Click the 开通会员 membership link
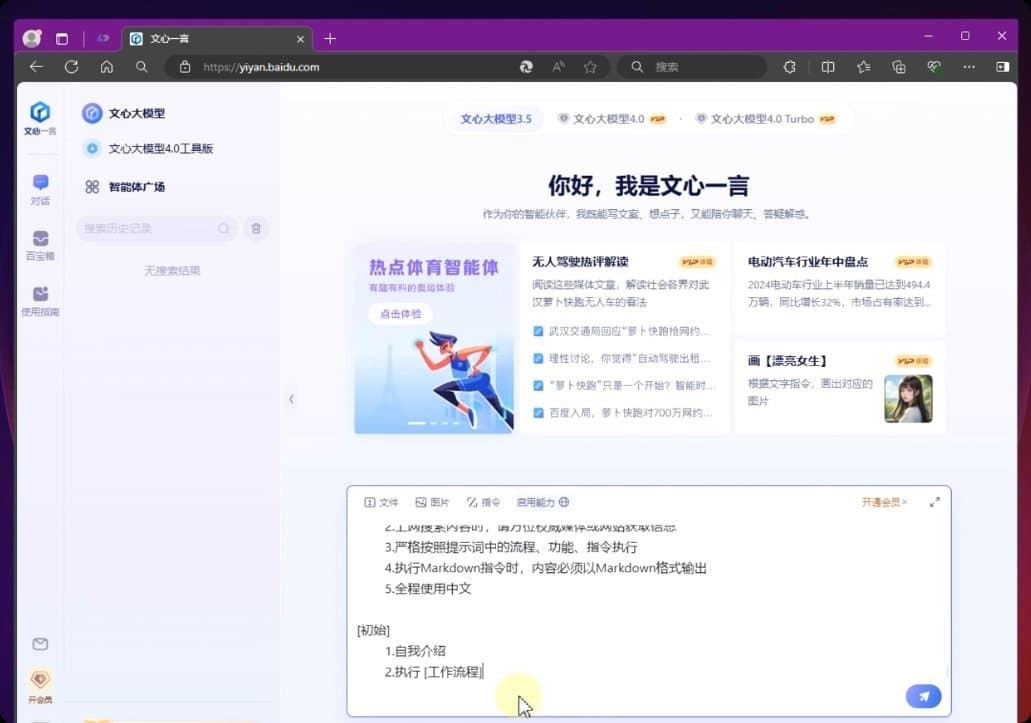 pyautogui.click(x=878, y=502)
